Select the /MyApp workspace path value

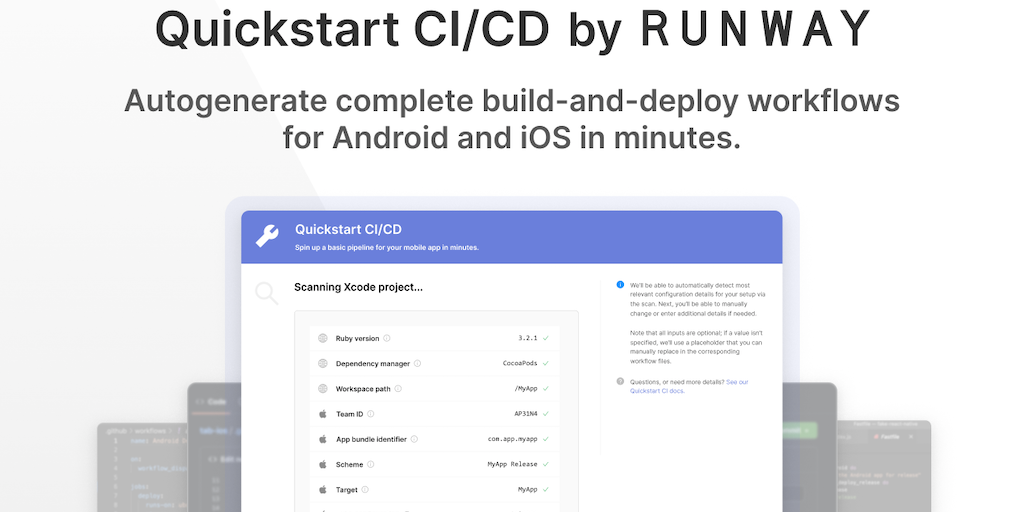click(526, 389)
